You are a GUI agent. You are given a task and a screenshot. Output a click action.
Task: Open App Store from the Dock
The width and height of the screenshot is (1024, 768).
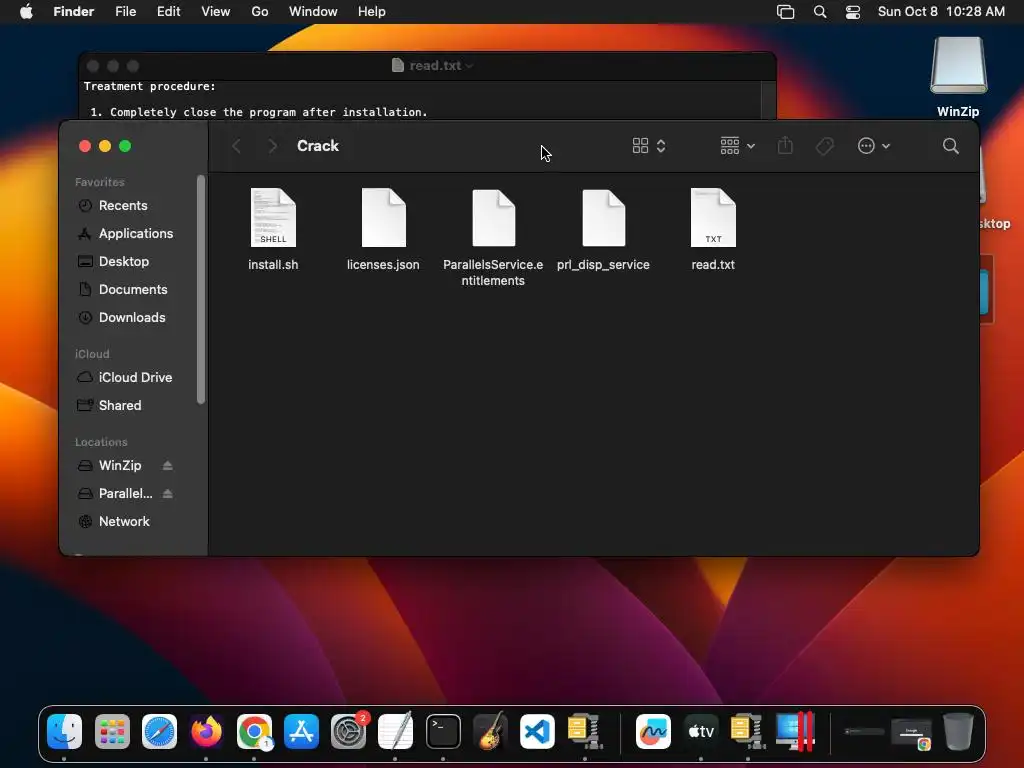(301, 731)
